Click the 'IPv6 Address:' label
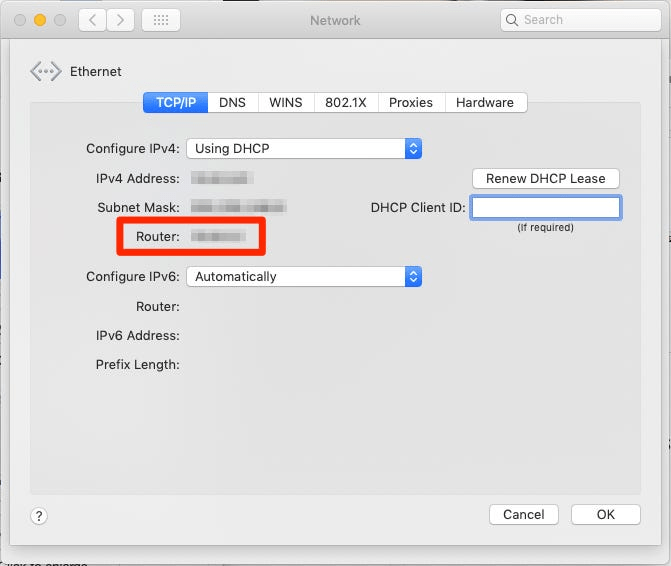Image resolution: width=671 pixels, height=566 pixels. (138, 335)
